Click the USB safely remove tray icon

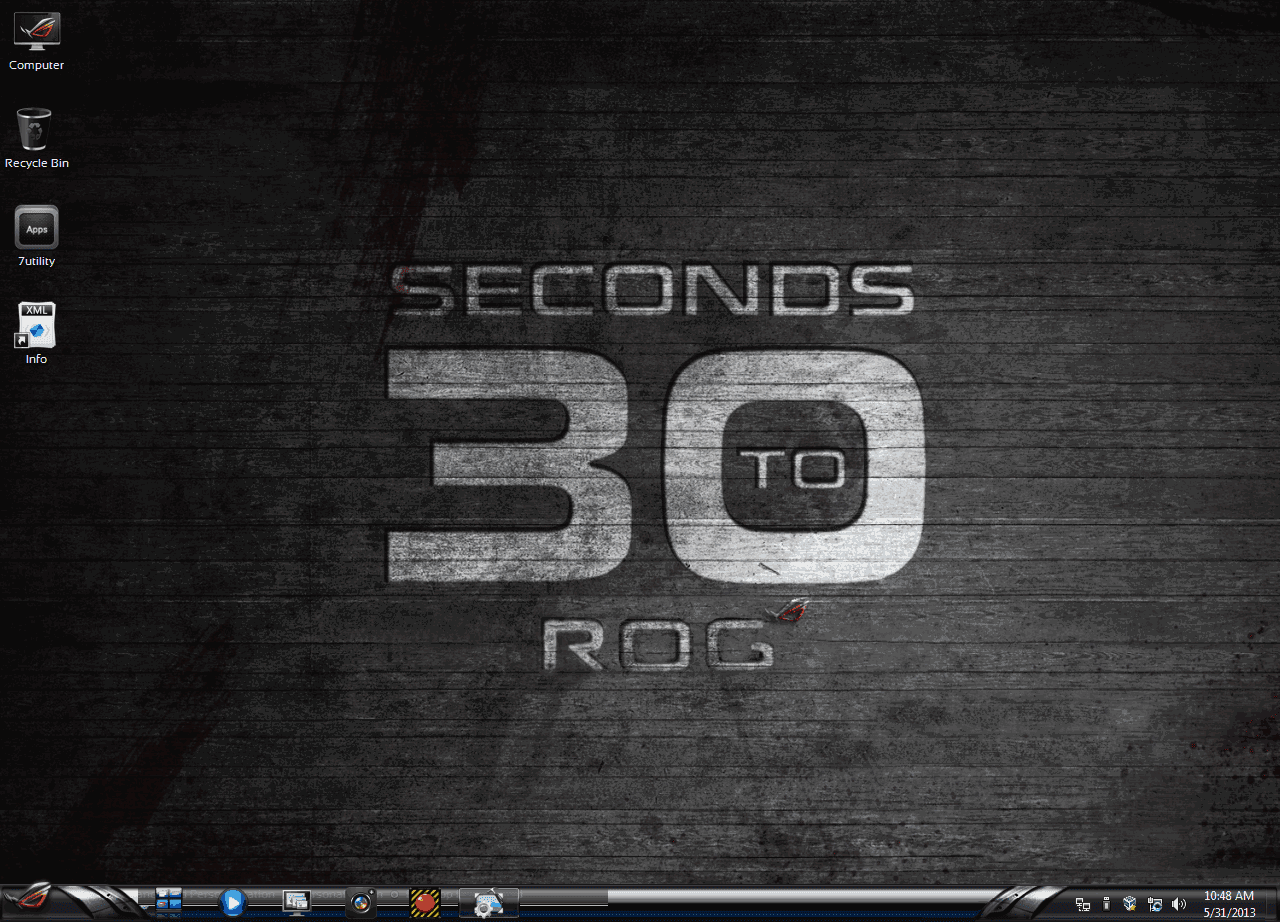(x=1106, y=904)
